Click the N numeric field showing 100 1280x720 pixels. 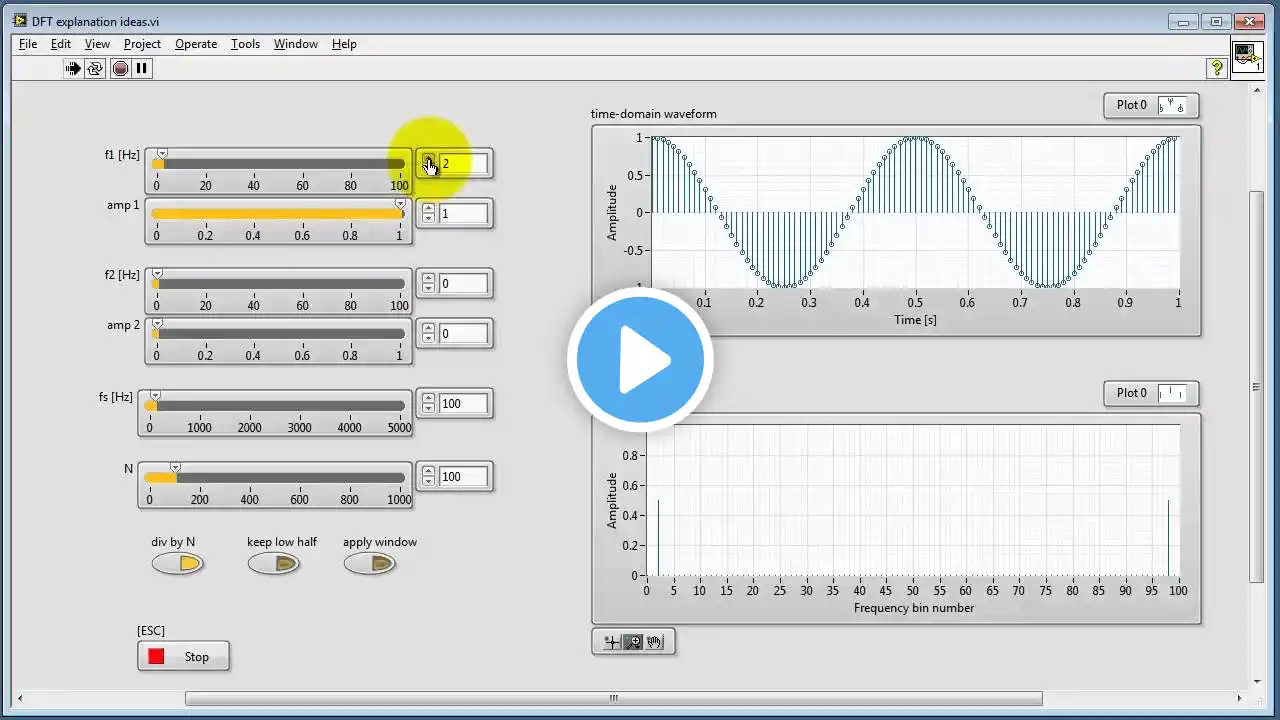point(463,476)
